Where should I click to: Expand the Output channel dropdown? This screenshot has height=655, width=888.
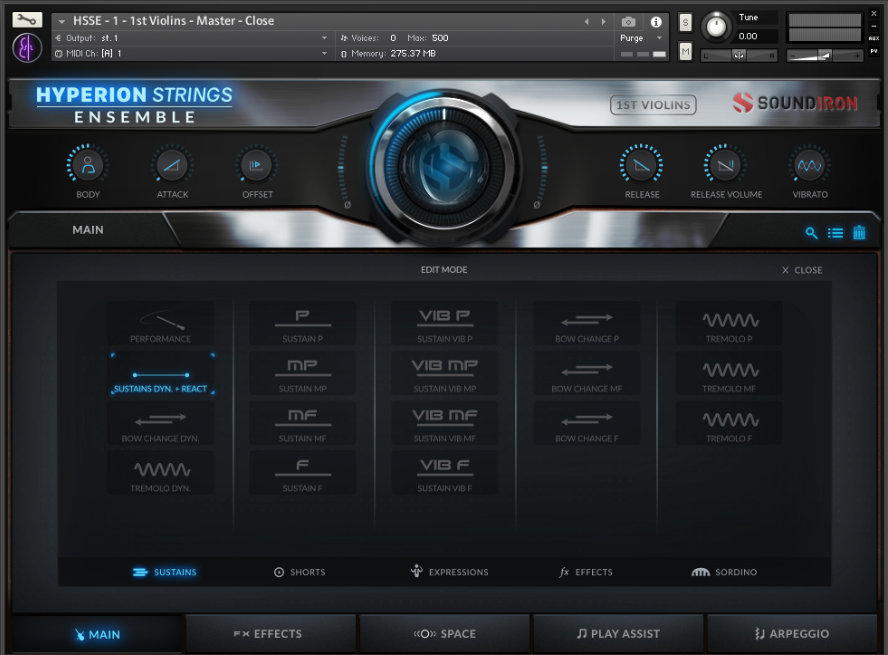pos(324,38)
